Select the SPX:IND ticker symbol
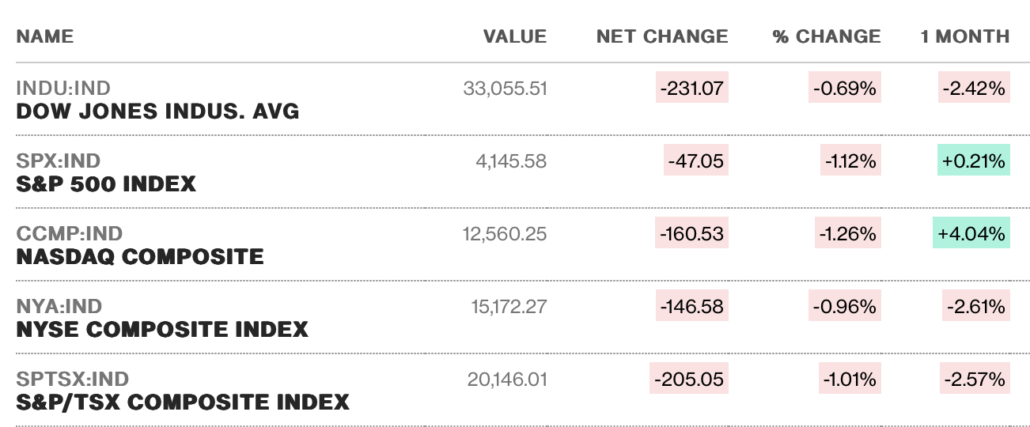The height and width of the screenshot is (427, 1030). (58, 161)
